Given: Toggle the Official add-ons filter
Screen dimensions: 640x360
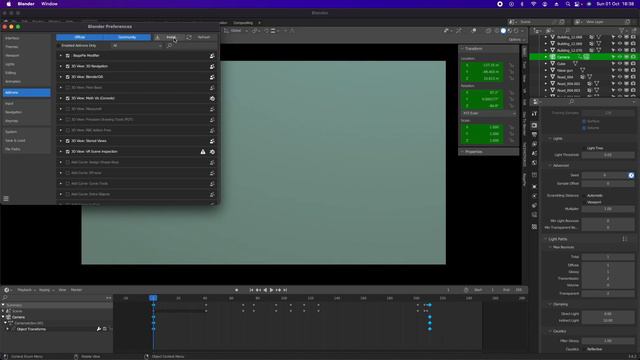Looking at the screenshot, I should (x=80, y=37).
